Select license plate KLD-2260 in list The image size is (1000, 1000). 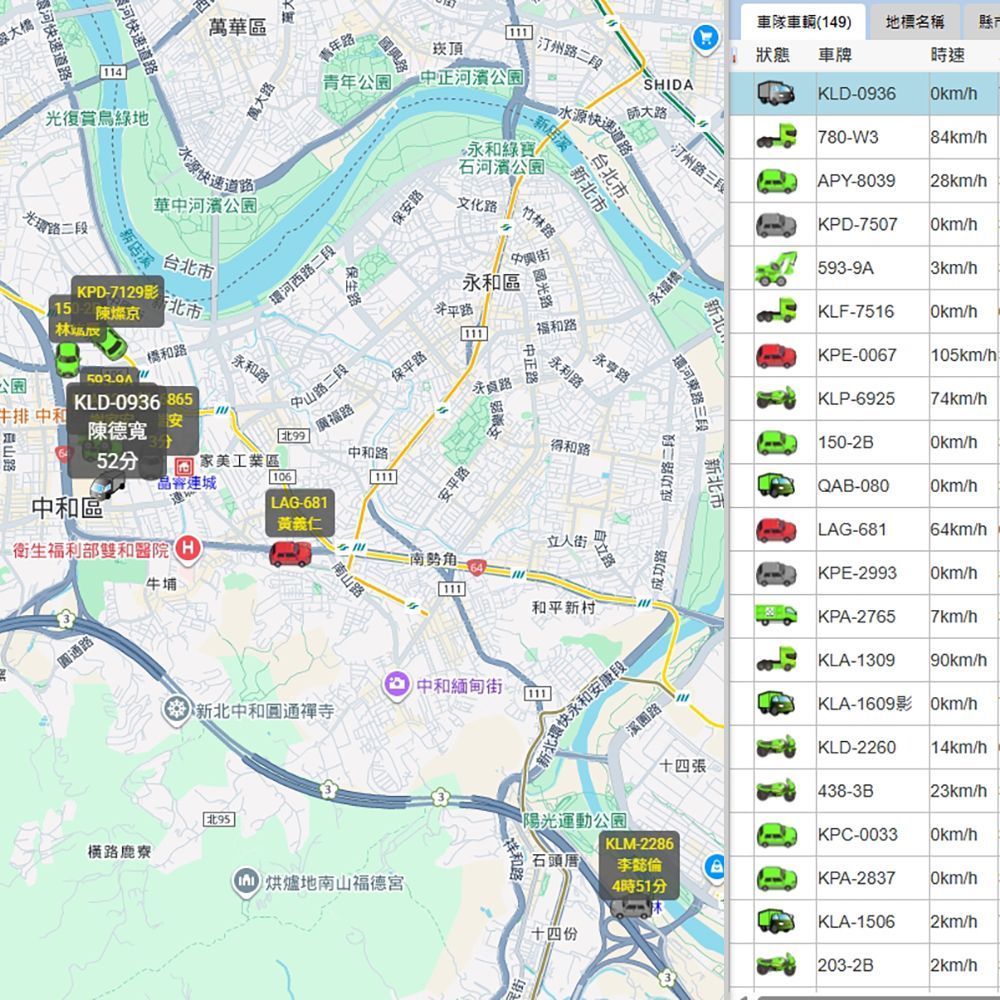(857, 747)
